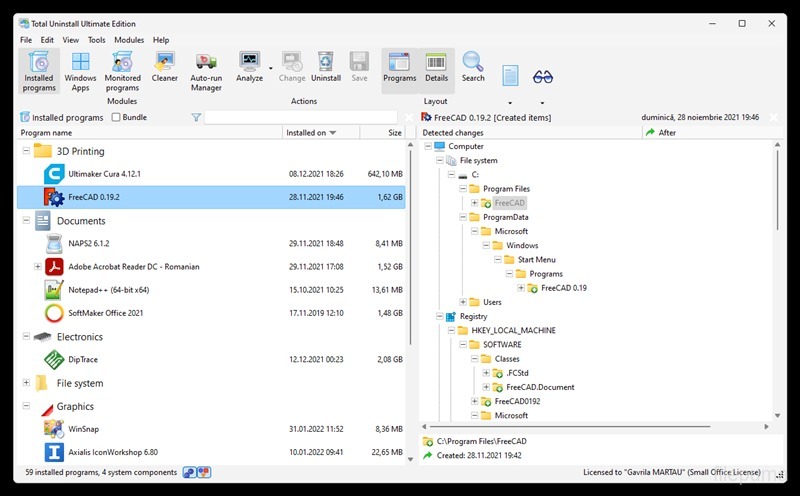
Task: Expand the Users folder node
Action: click(x=463, y=302)
